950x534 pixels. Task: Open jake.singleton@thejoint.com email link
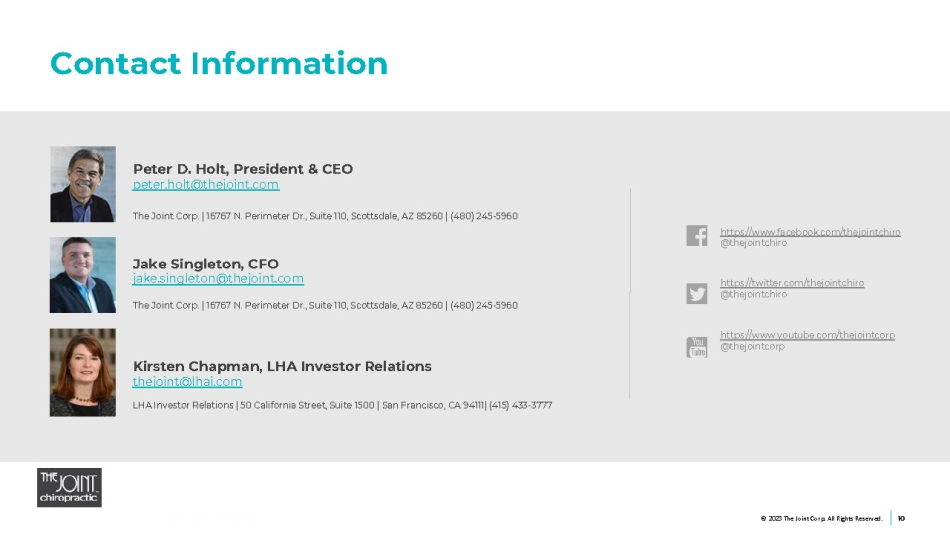pos(218,279)
